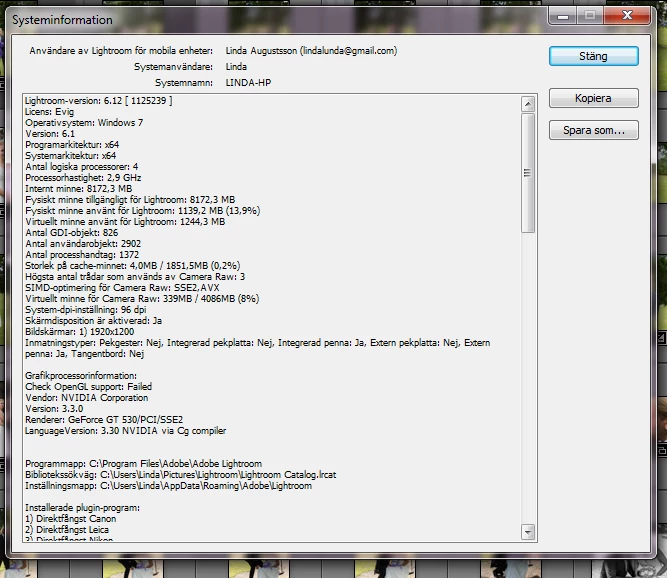Click the Linda Augustsson email text
The image size is (667, 578).
(311, 51)
